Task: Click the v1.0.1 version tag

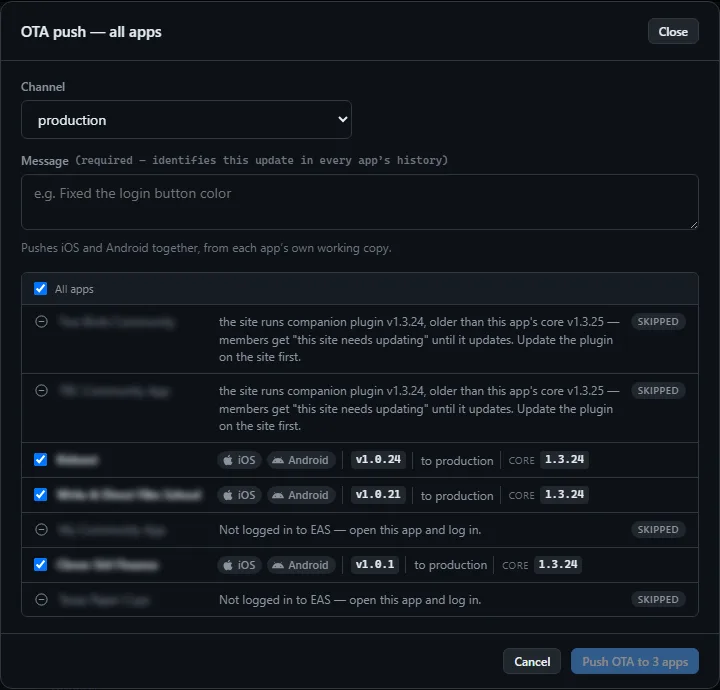Action: click(375, 564)
